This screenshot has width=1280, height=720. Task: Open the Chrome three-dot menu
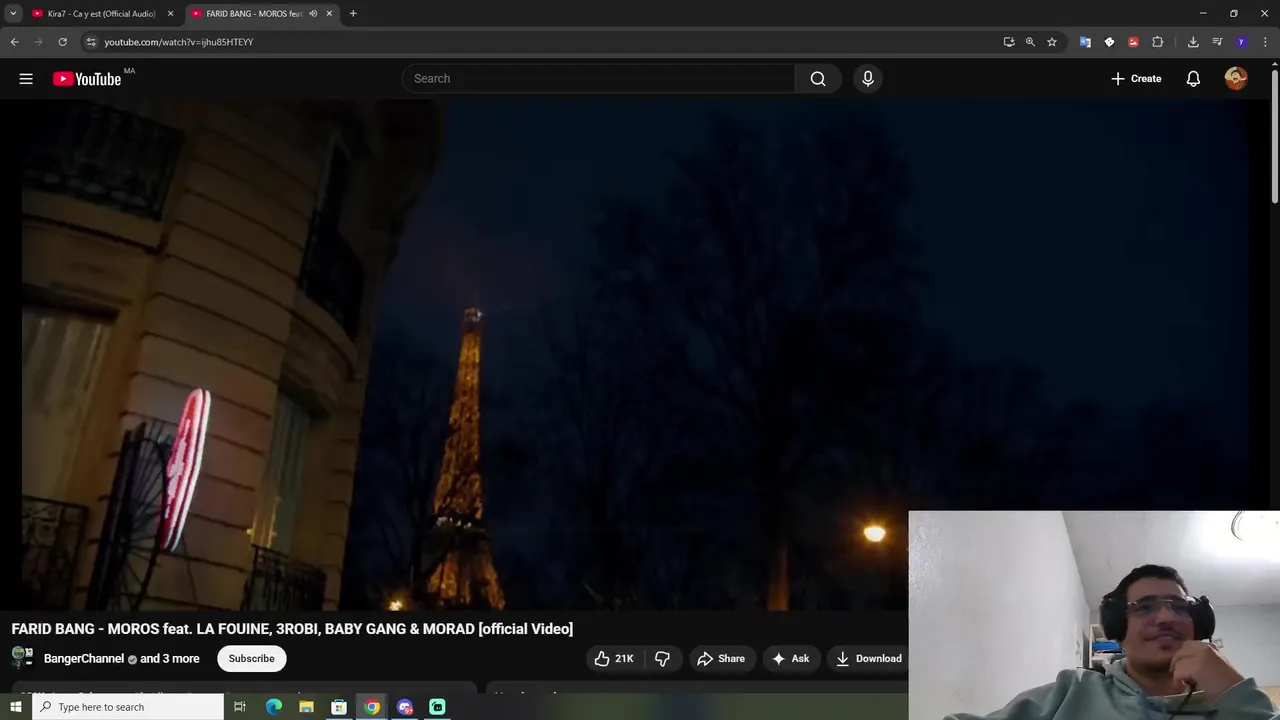(x=1265, y=42)
